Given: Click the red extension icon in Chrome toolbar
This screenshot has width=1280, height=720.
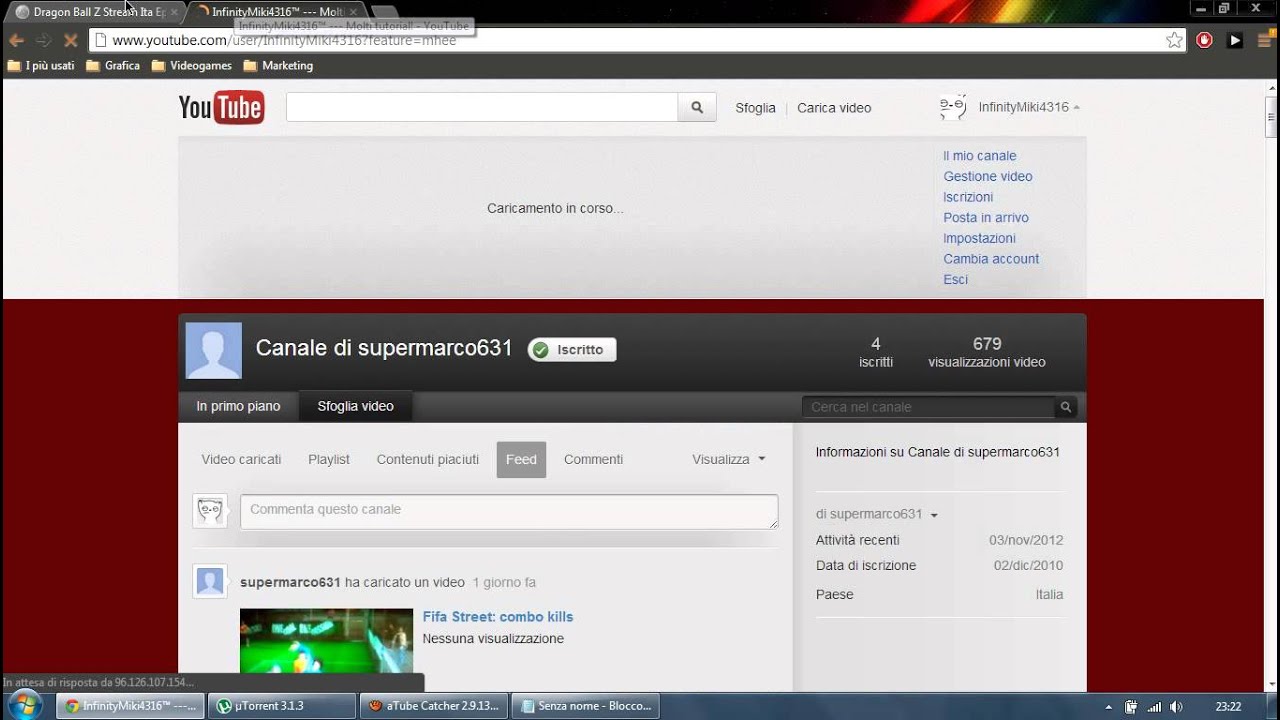Looking at the screenshot, I should click(x=1204, y=40).
